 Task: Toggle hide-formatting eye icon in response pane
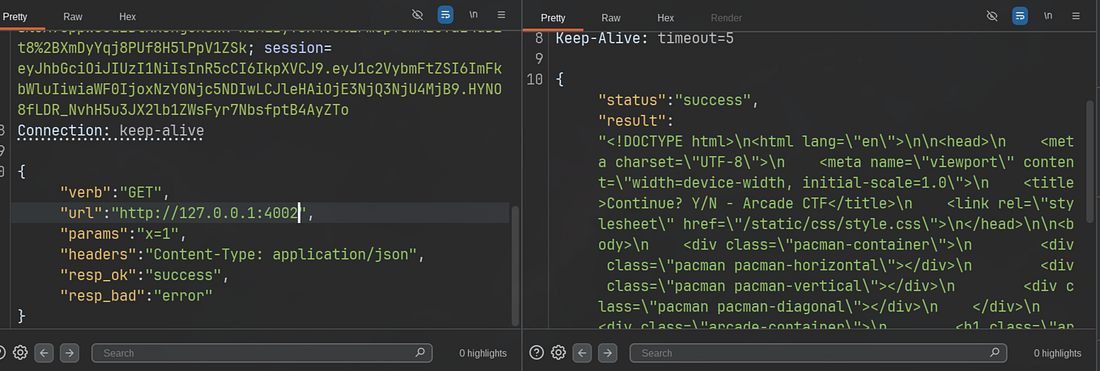pyautogui.click(x=992, y=15)
